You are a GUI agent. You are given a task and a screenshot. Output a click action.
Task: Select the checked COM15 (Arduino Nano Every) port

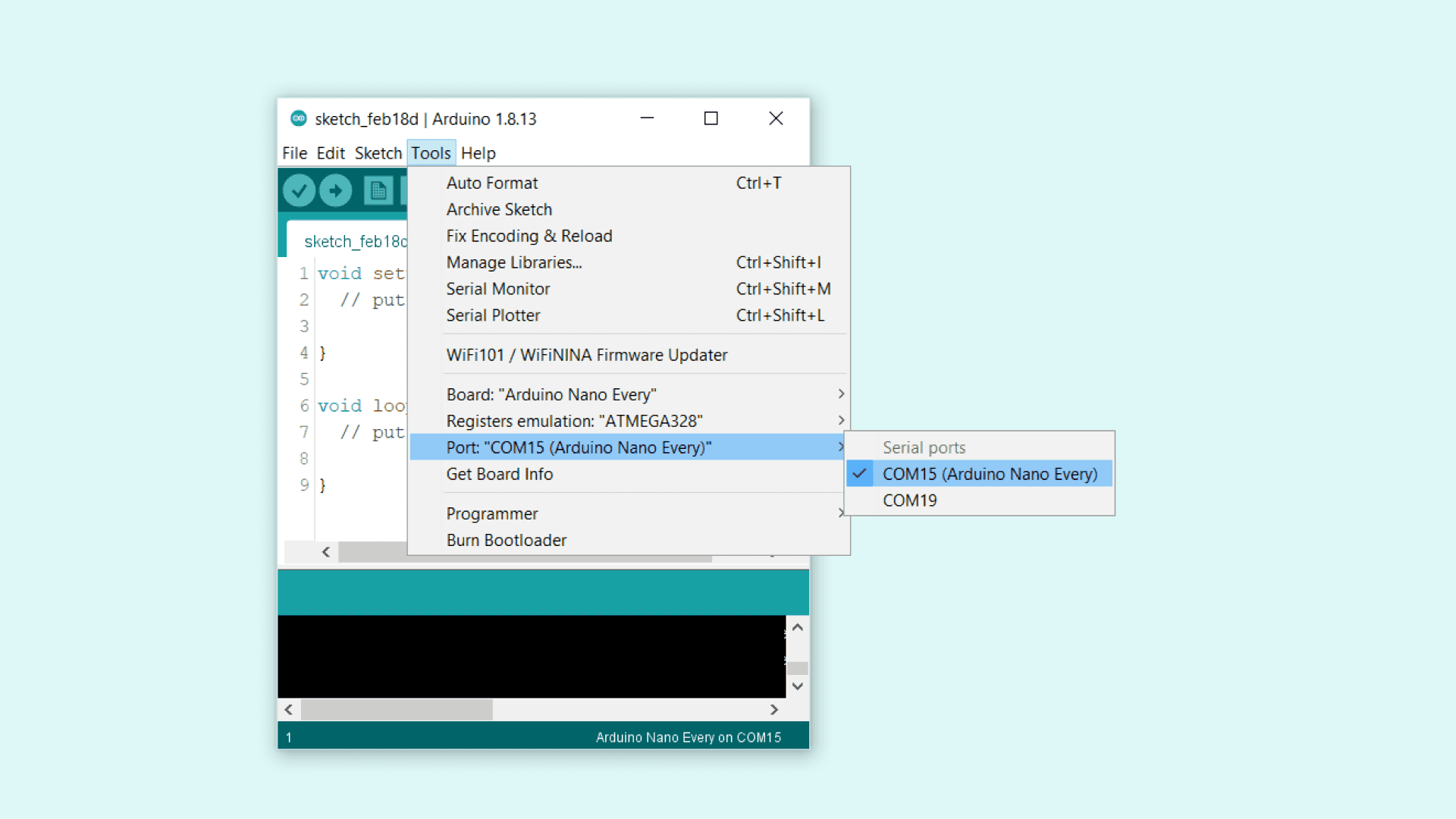click(x=989, y=474)
